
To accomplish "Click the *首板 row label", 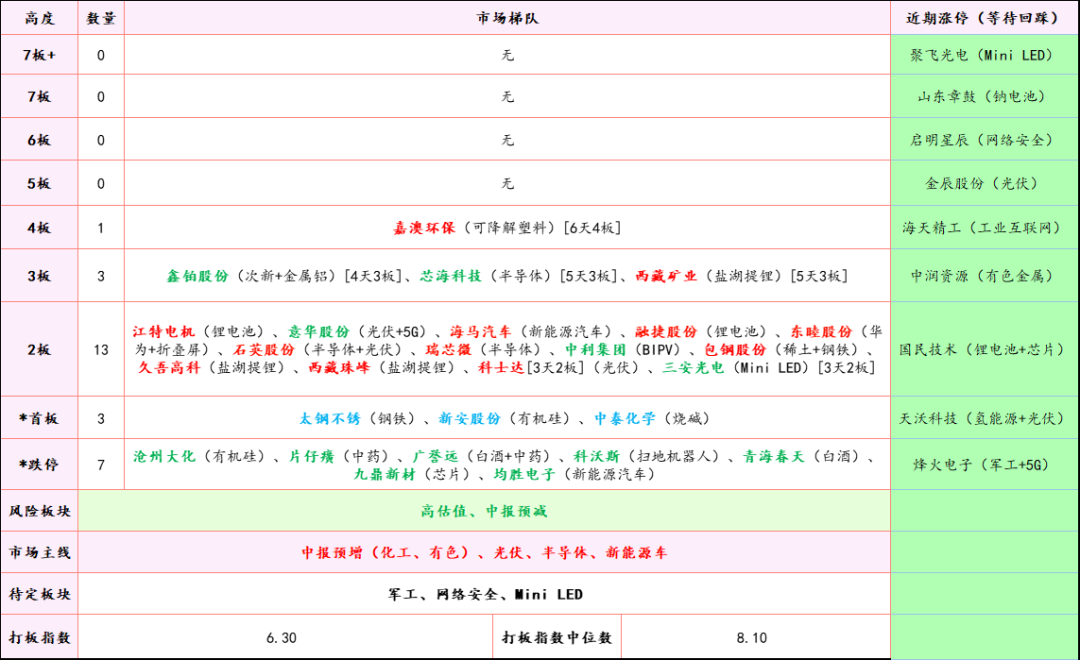I will click(39, 418).
